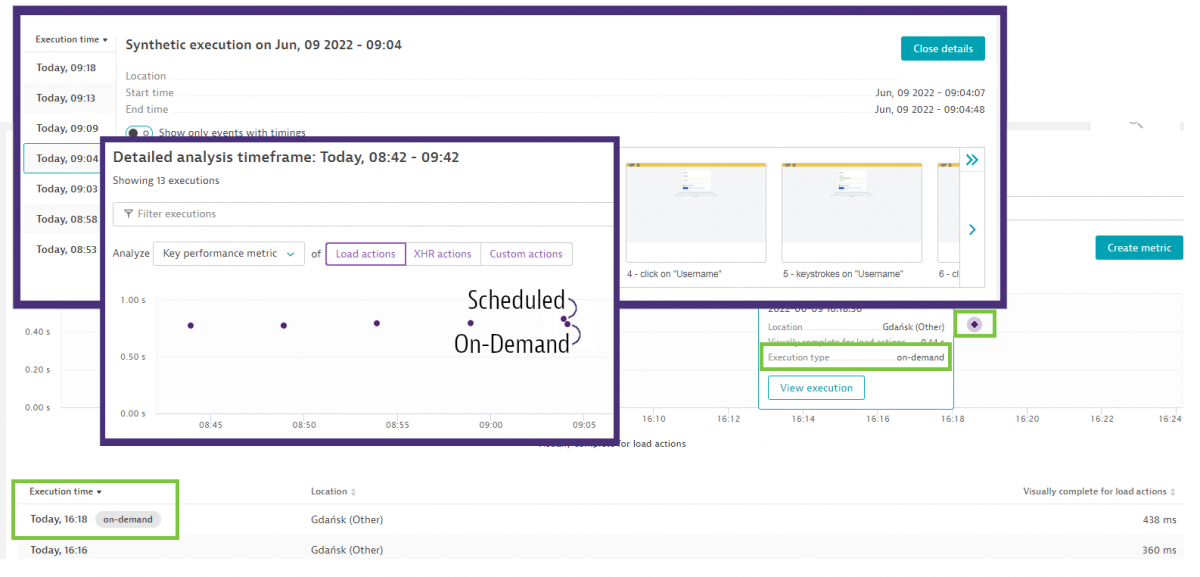Click the View execution button

(816, 388)
